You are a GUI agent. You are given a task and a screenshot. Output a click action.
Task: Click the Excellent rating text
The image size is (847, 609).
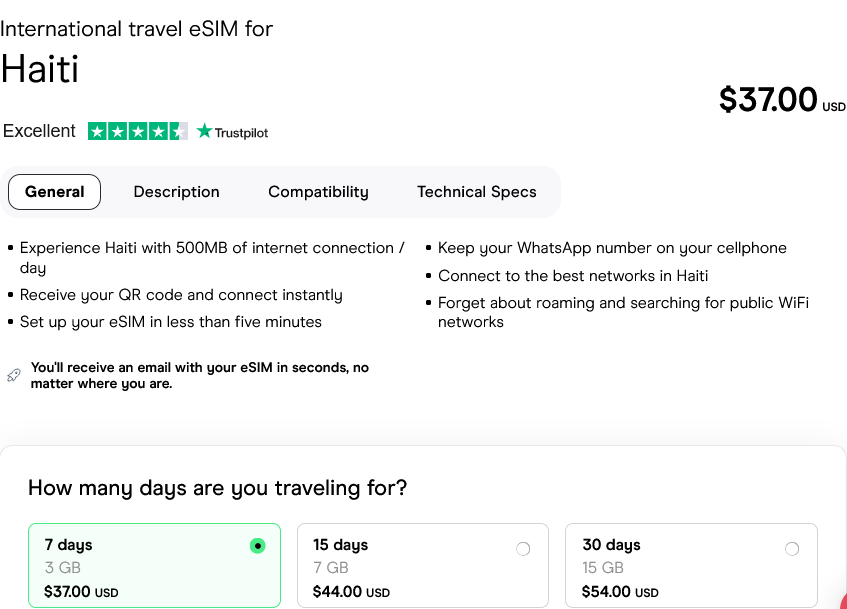coord(39,131)
